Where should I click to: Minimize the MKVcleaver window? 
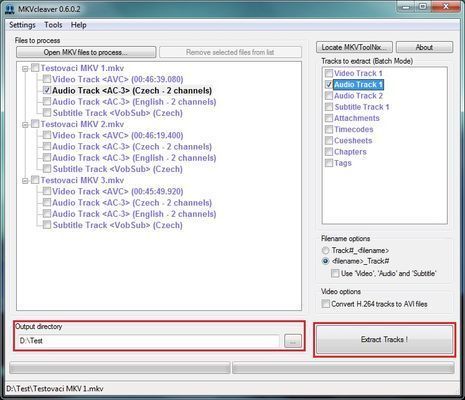tap(406, 6)
